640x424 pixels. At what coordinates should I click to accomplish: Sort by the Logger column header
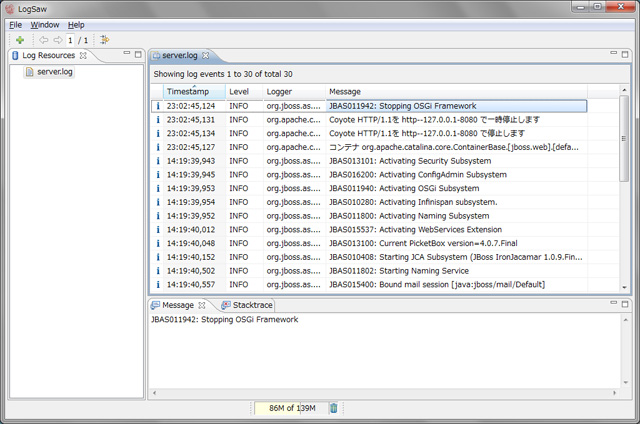tap(294, 91)
